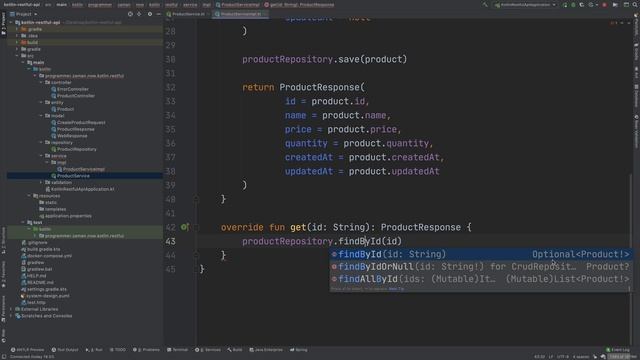Open docker-compose.yml file
The image size is (640, 360).
point(47,256)
